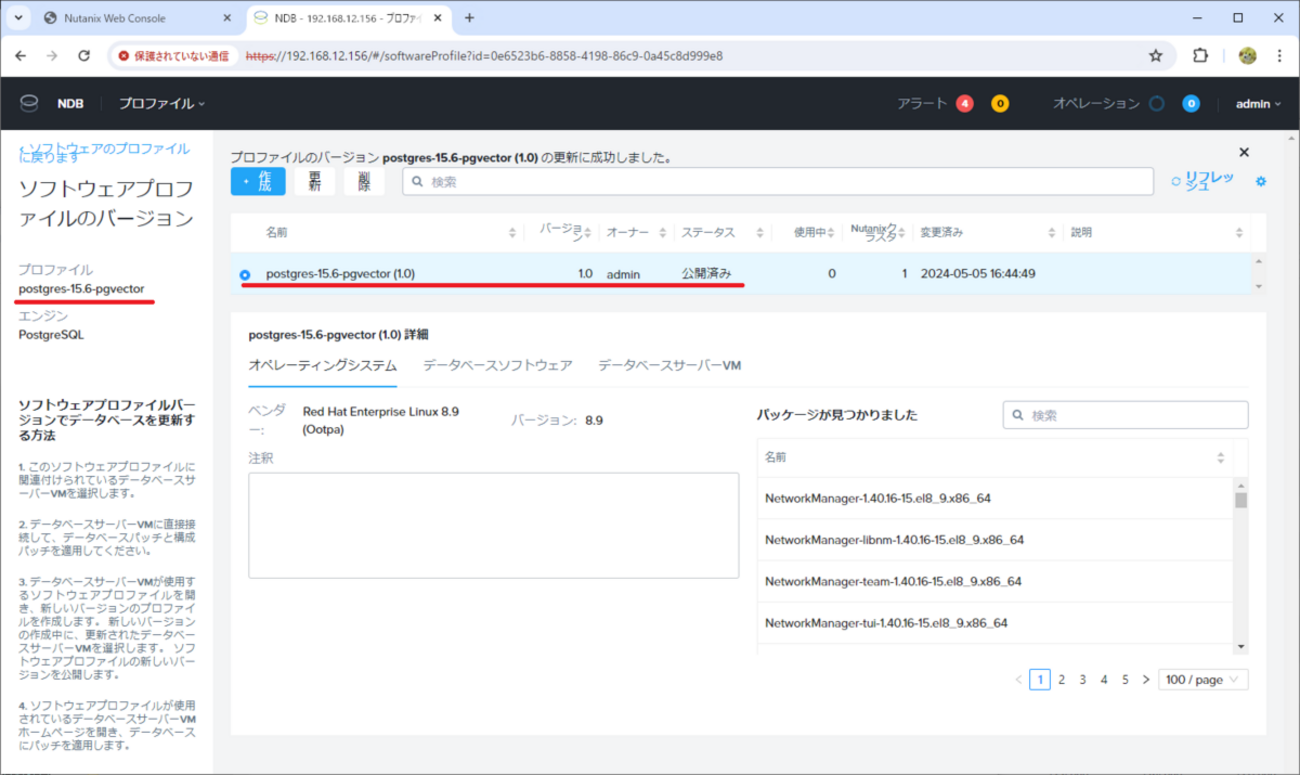
Task: Select current package page 1
Action: point(1040,680)
